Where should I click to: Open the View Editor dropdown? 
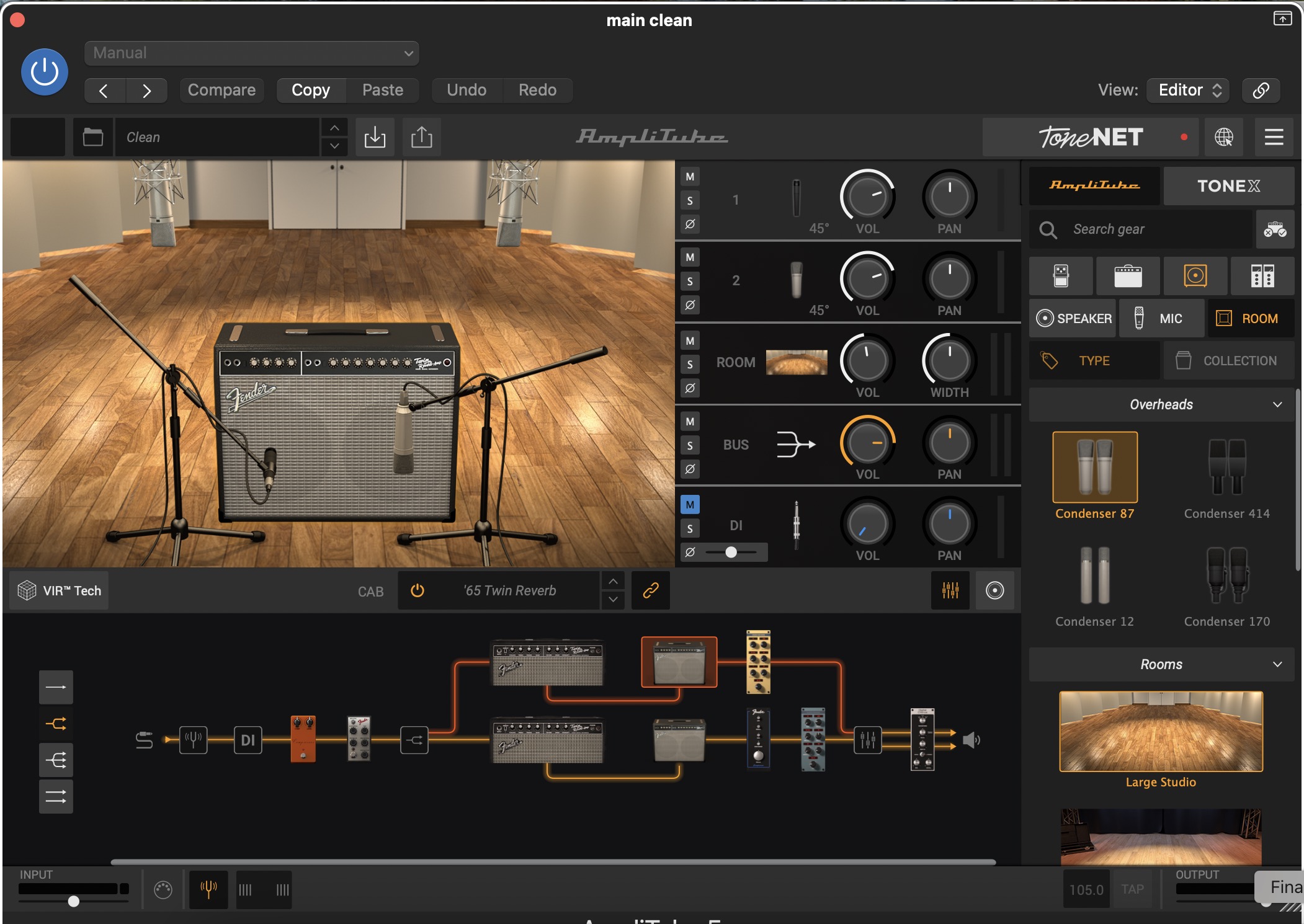(x=1189, y=91)
